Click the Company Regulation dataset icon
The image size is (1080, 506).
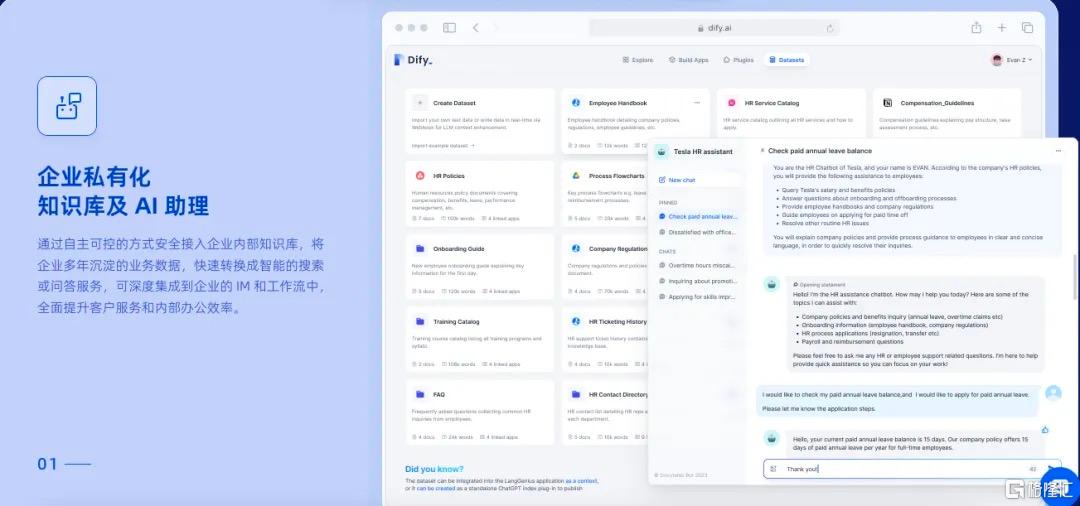tap(575, 249)
